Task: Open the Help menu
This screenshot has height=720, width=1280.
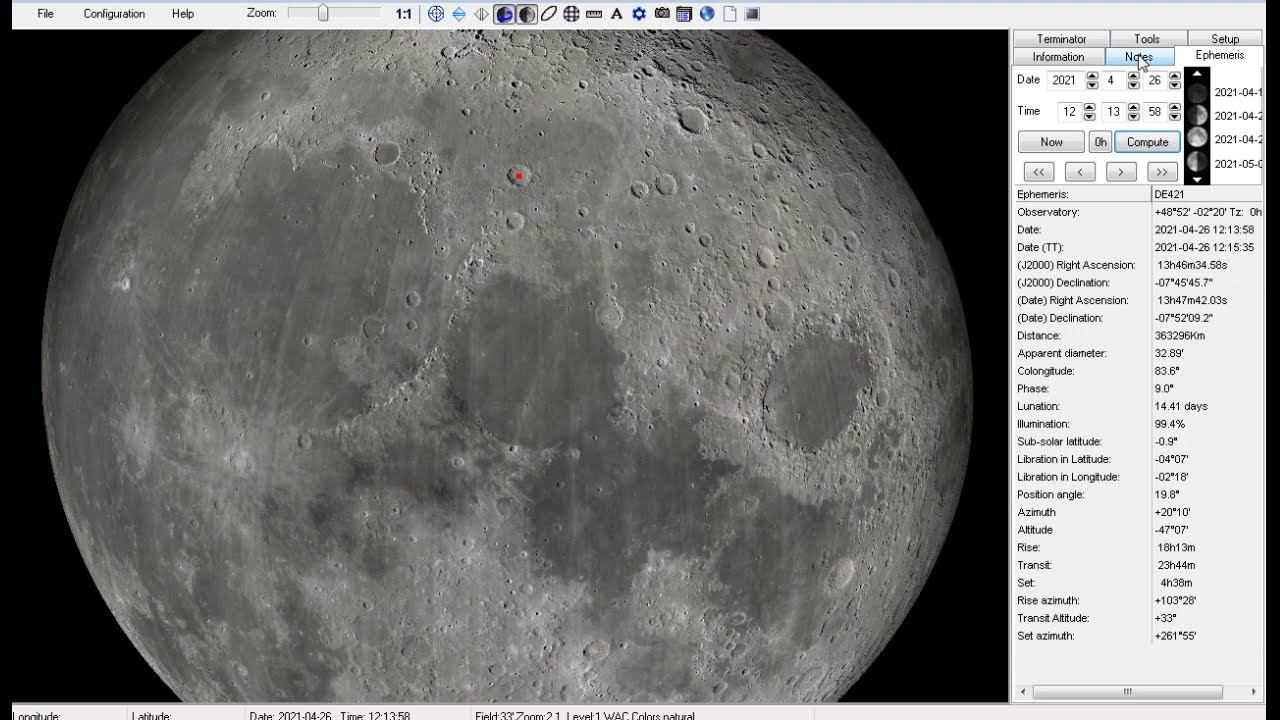Action: click(183, 14)
